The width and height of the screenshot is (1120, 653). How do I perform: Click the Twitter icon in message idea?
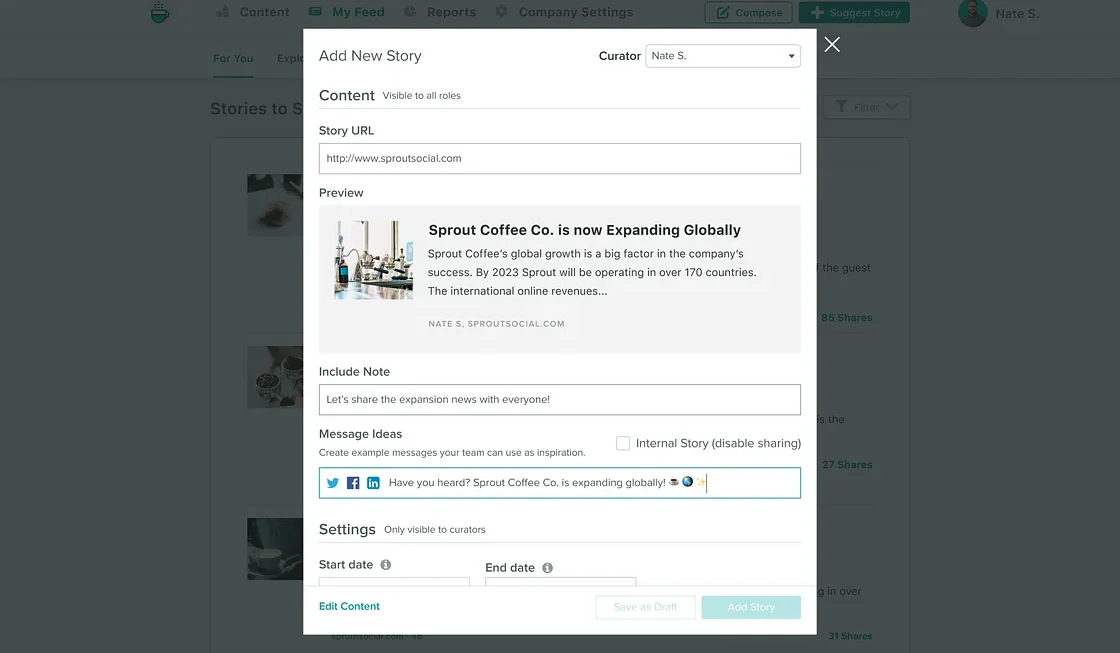(333, 483)
